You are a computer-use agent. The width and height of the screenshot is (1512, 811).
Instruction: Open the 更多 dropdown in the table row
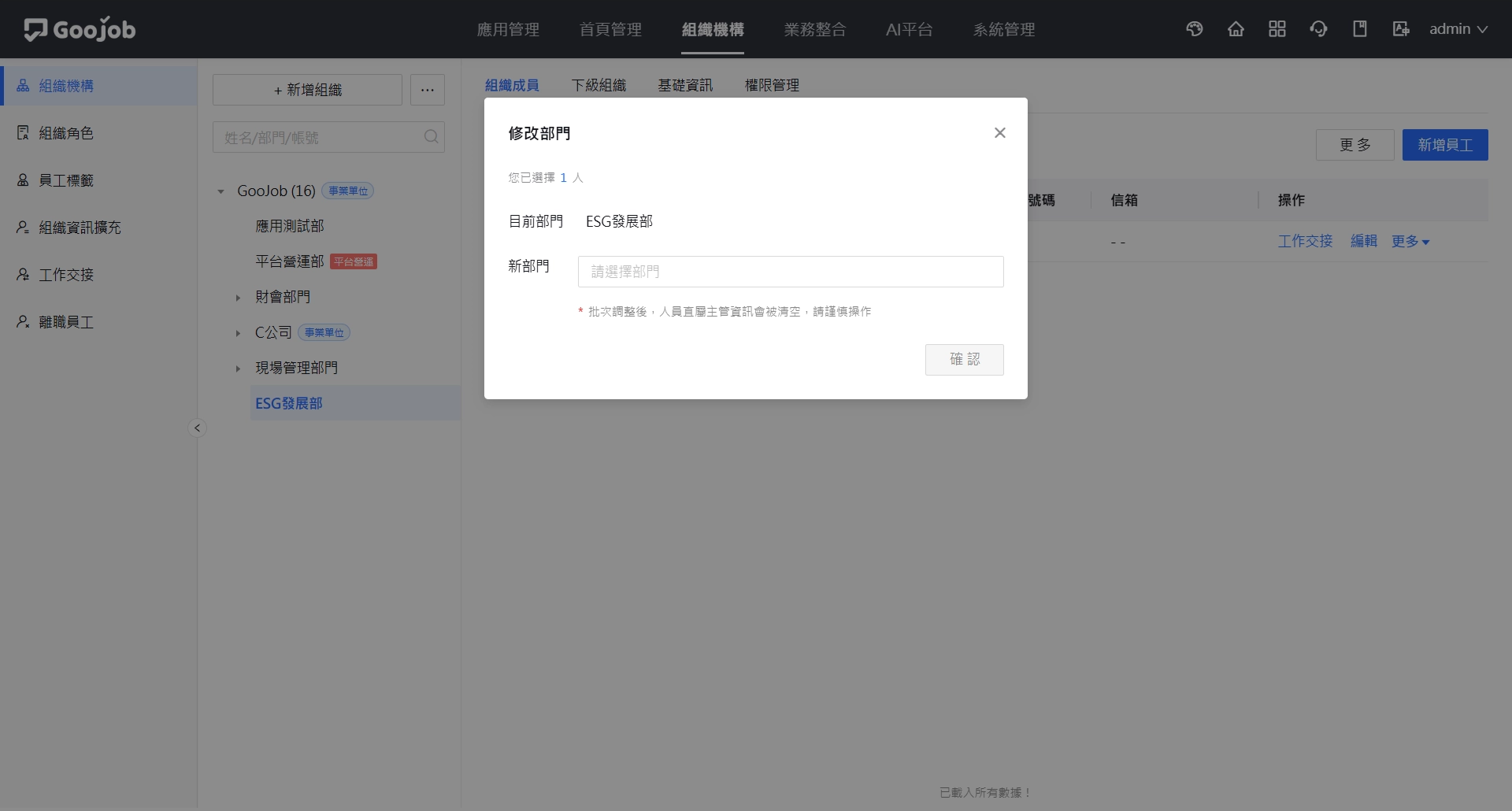1410,242
